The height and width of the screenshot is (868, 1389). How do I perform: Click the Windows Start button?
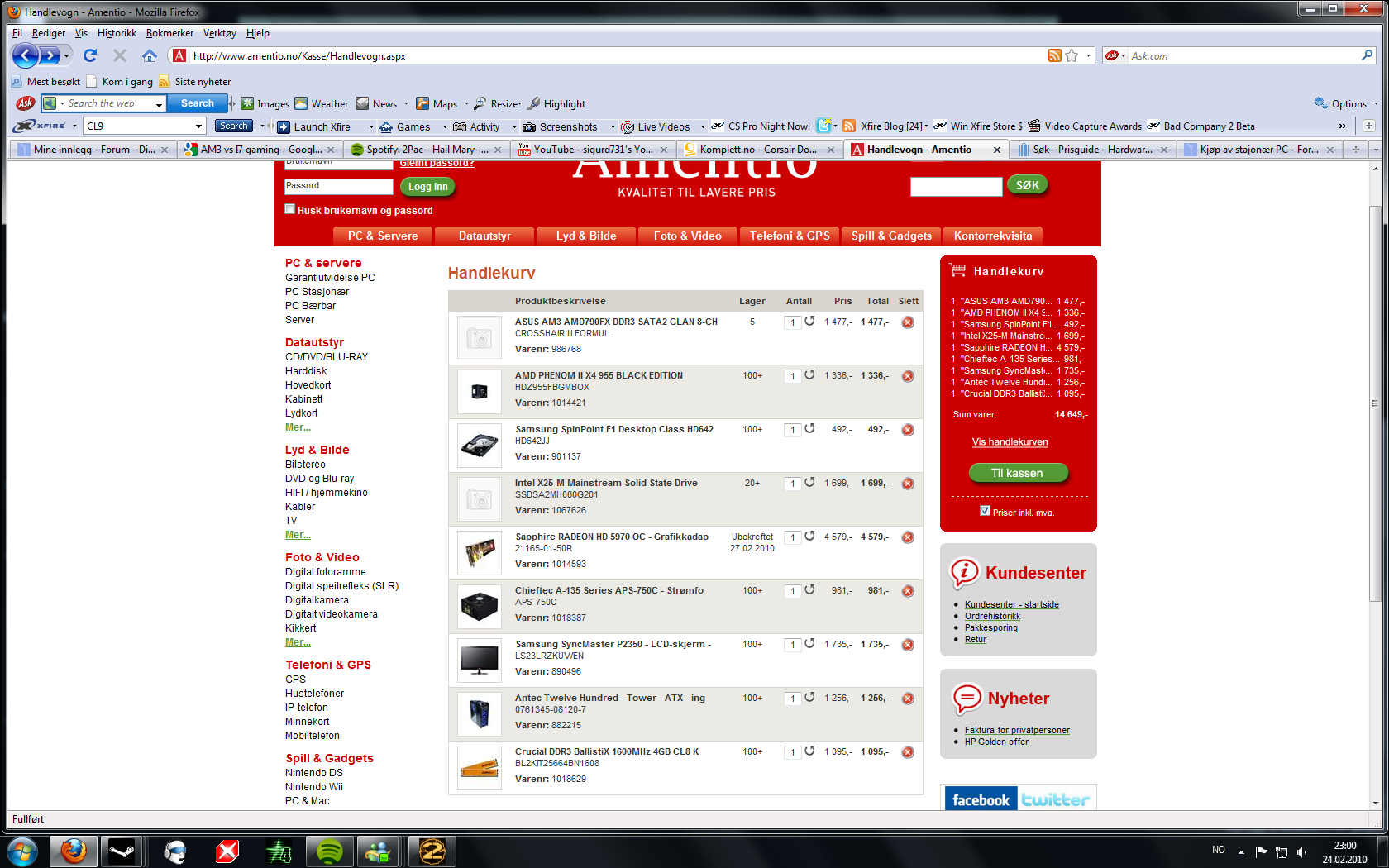click(22, 851)
